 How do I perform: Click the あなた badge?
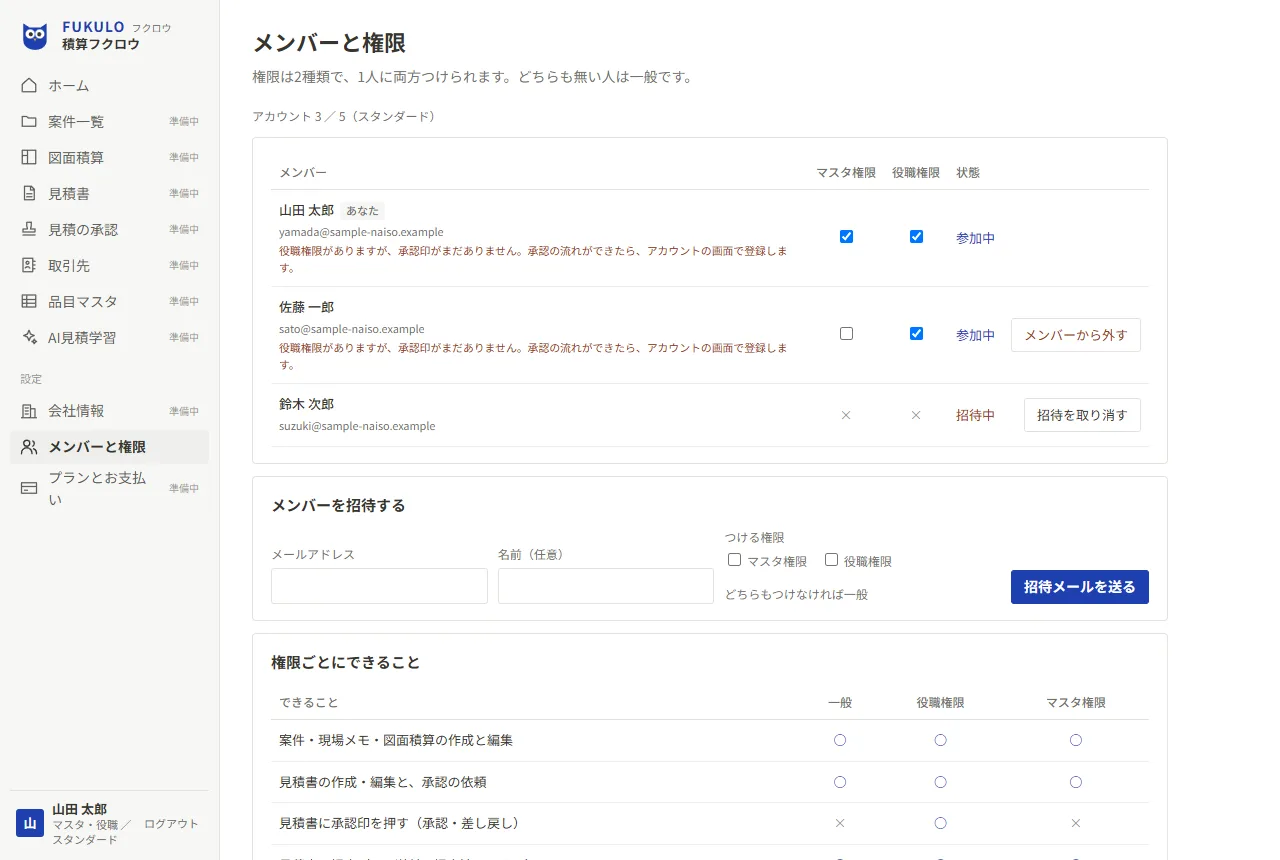(362, 211)
